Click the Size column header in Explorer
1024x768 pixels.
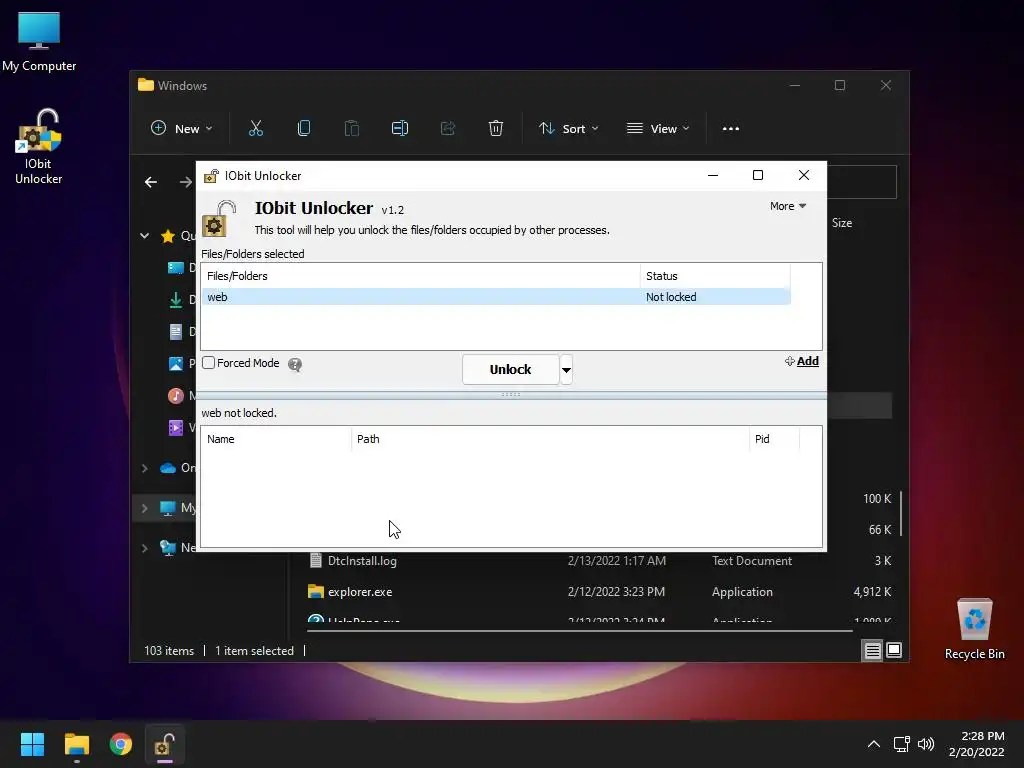[842, 223]
